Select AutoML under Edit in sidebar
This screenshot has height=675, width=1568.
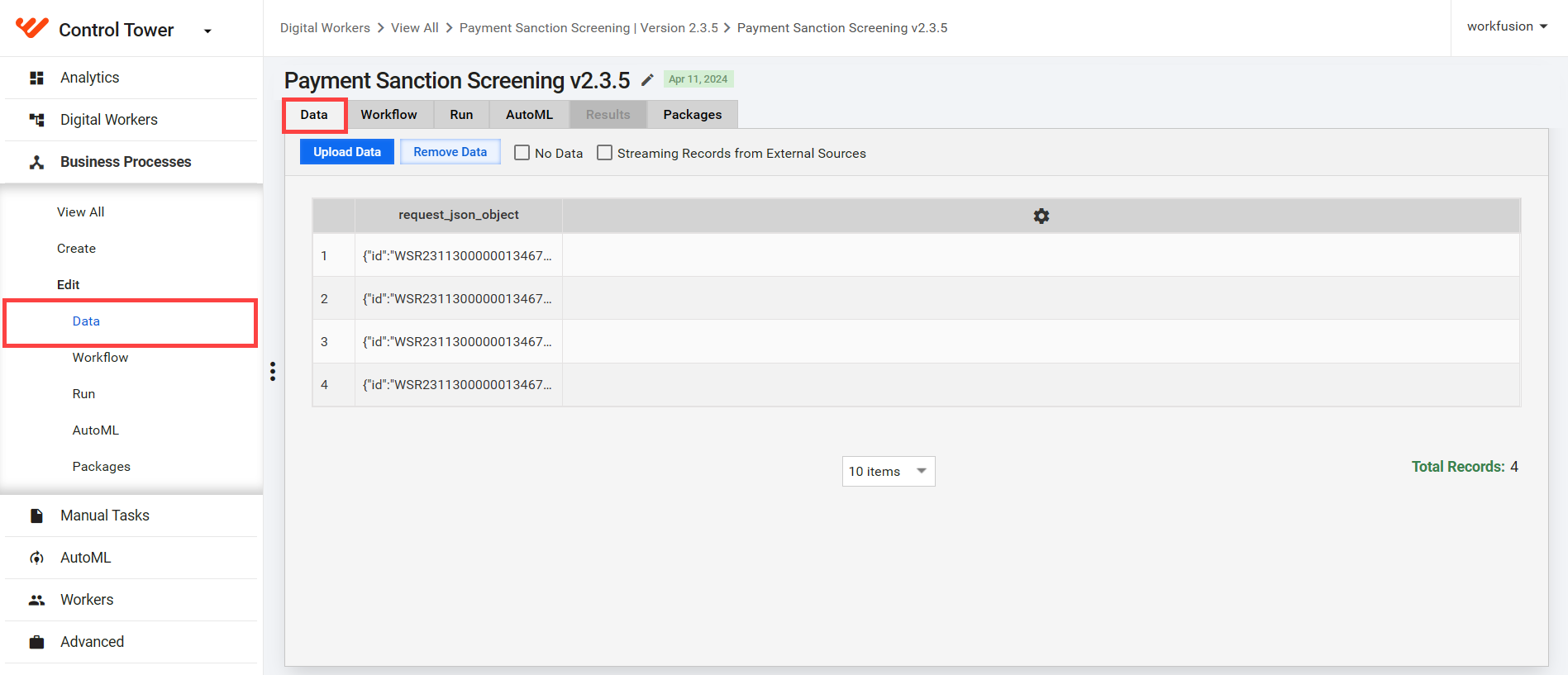95,430
